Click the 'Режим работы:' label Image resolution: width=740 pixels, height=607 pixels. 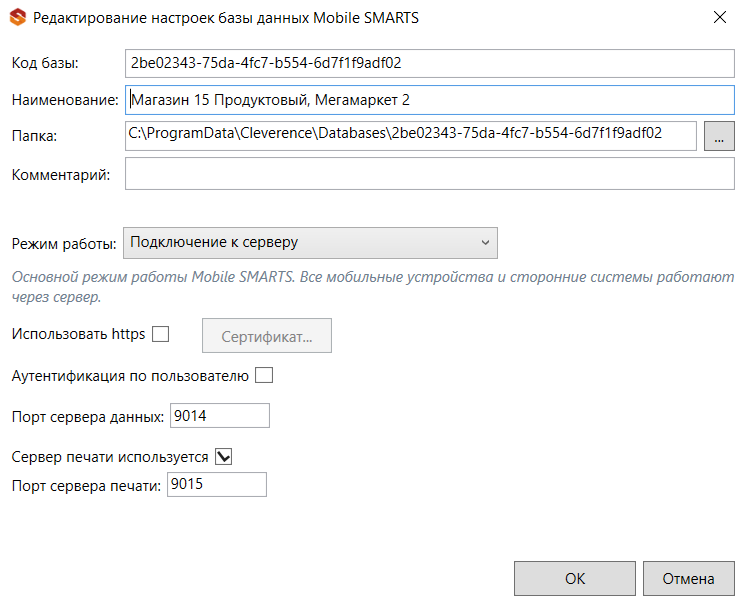pos(64,244)
